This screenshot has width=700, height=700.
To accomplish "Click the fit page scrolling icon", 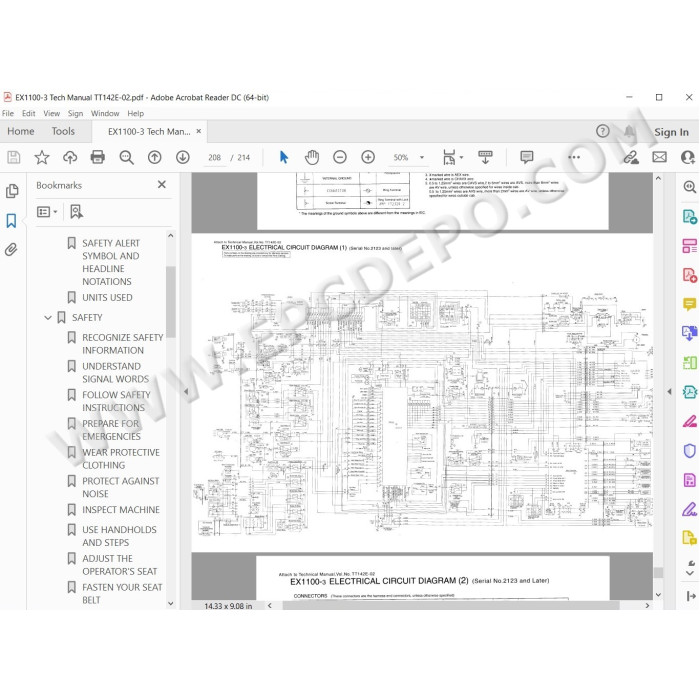I will [449, 157].
